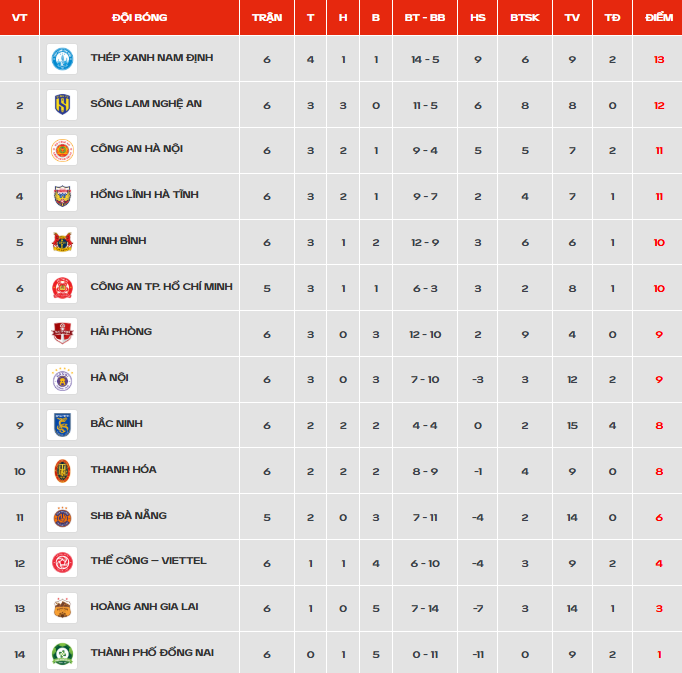This screenshot has height=673, width=682.
Task: Select Thép Xanh Nam Định's 13 points cell
Action: pyautogui.click(x=659, y=60)
